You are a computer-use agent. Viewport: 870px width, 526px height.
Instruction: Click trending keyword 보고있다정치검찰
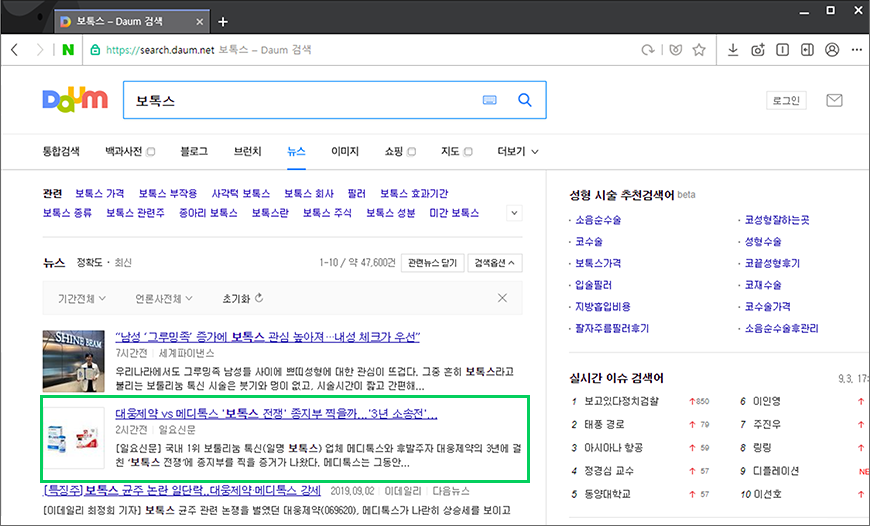[621, 401]
